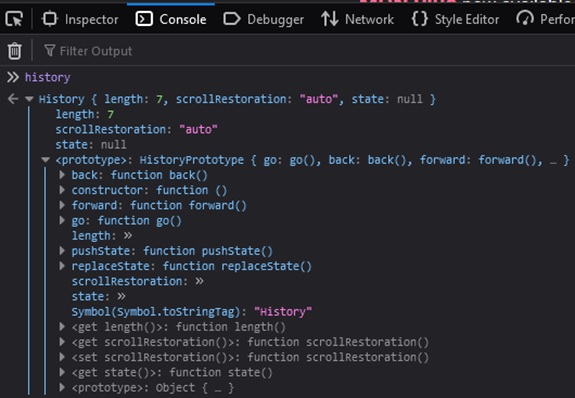Click 'function pushState()' text

208,251
